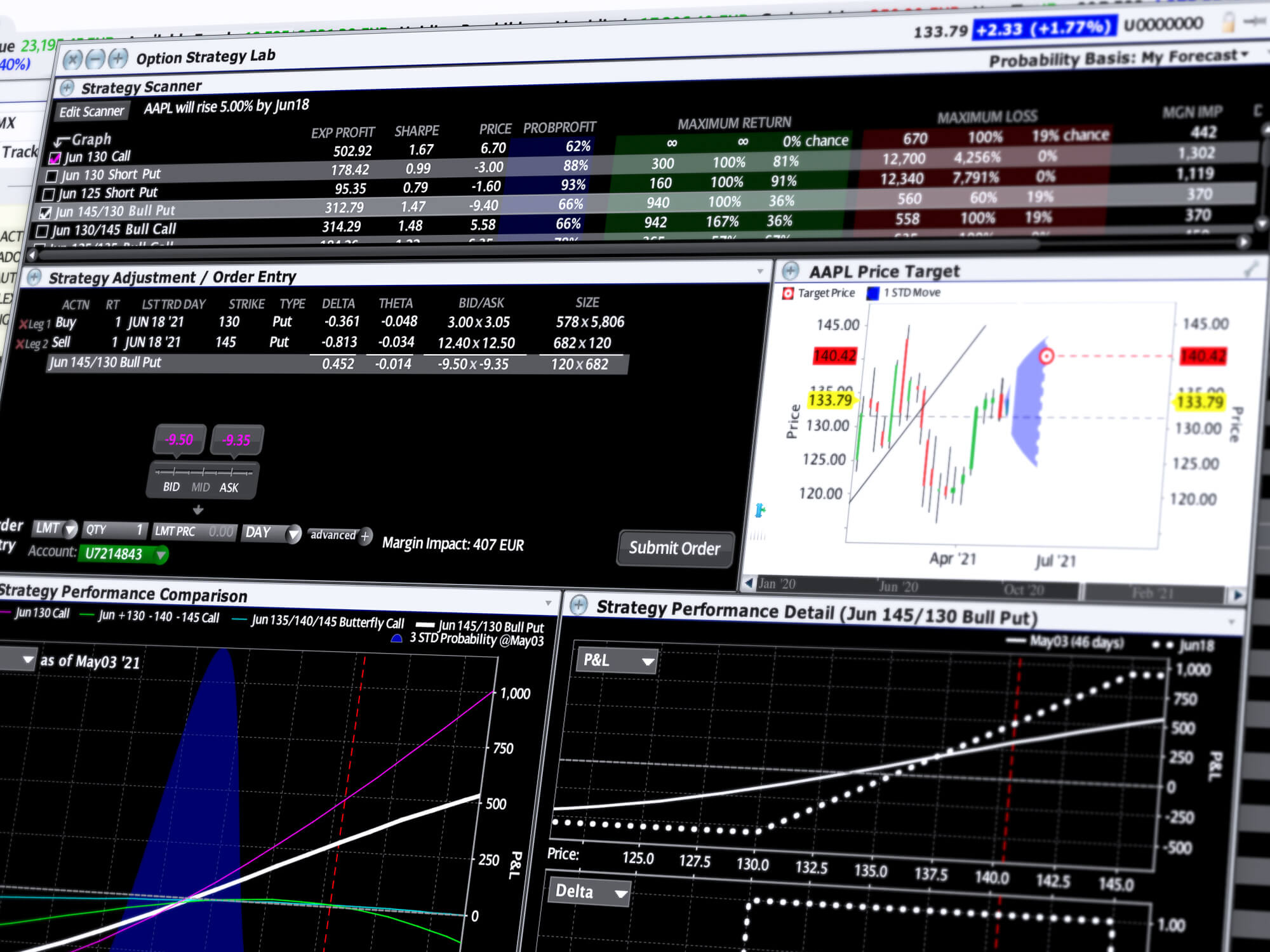Click left arrow on price chart timeline
Viewport: 1270px width, 952px height.
coord(749,583)
